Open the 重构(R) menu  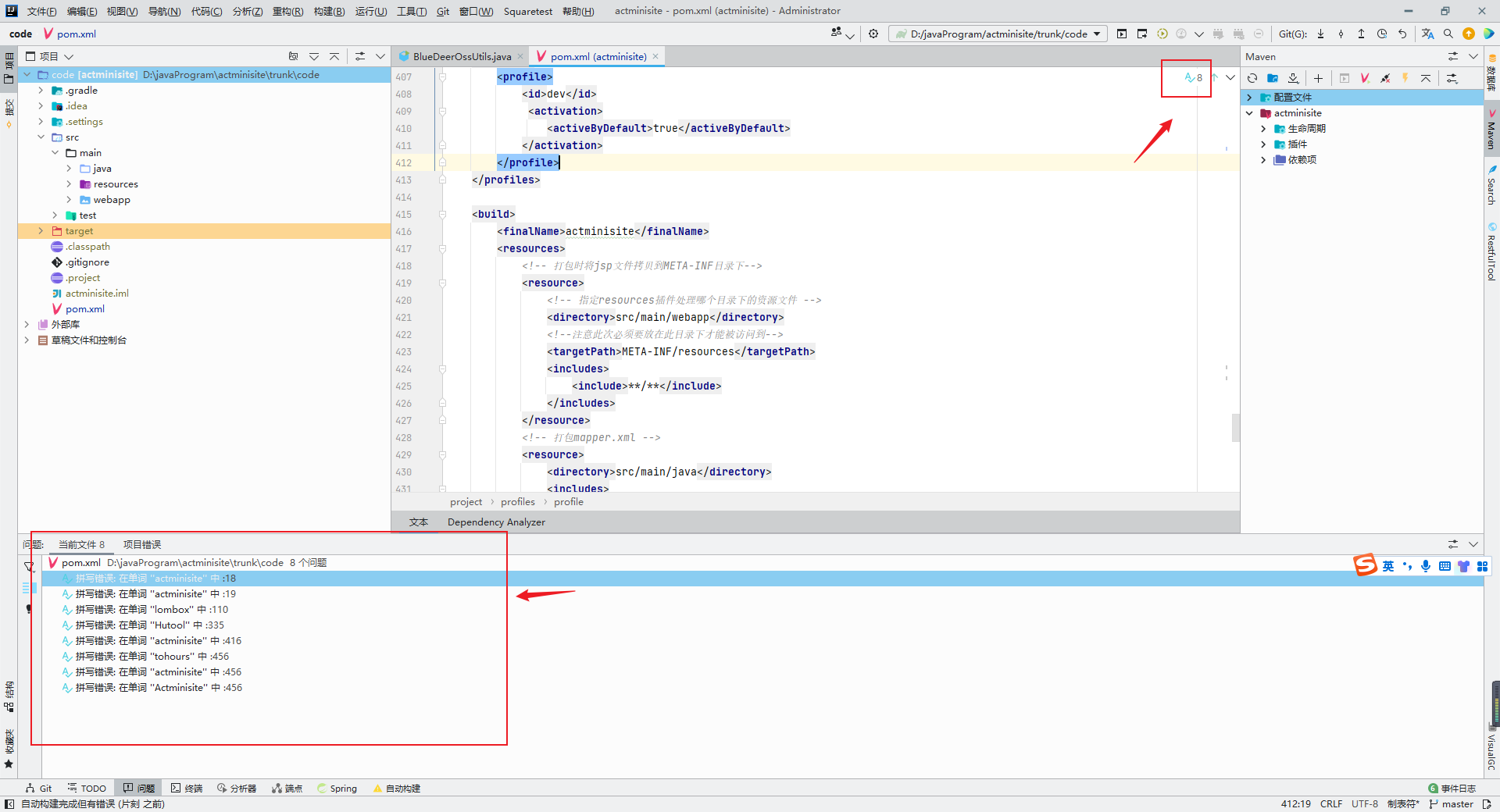[x=287, y=11]
